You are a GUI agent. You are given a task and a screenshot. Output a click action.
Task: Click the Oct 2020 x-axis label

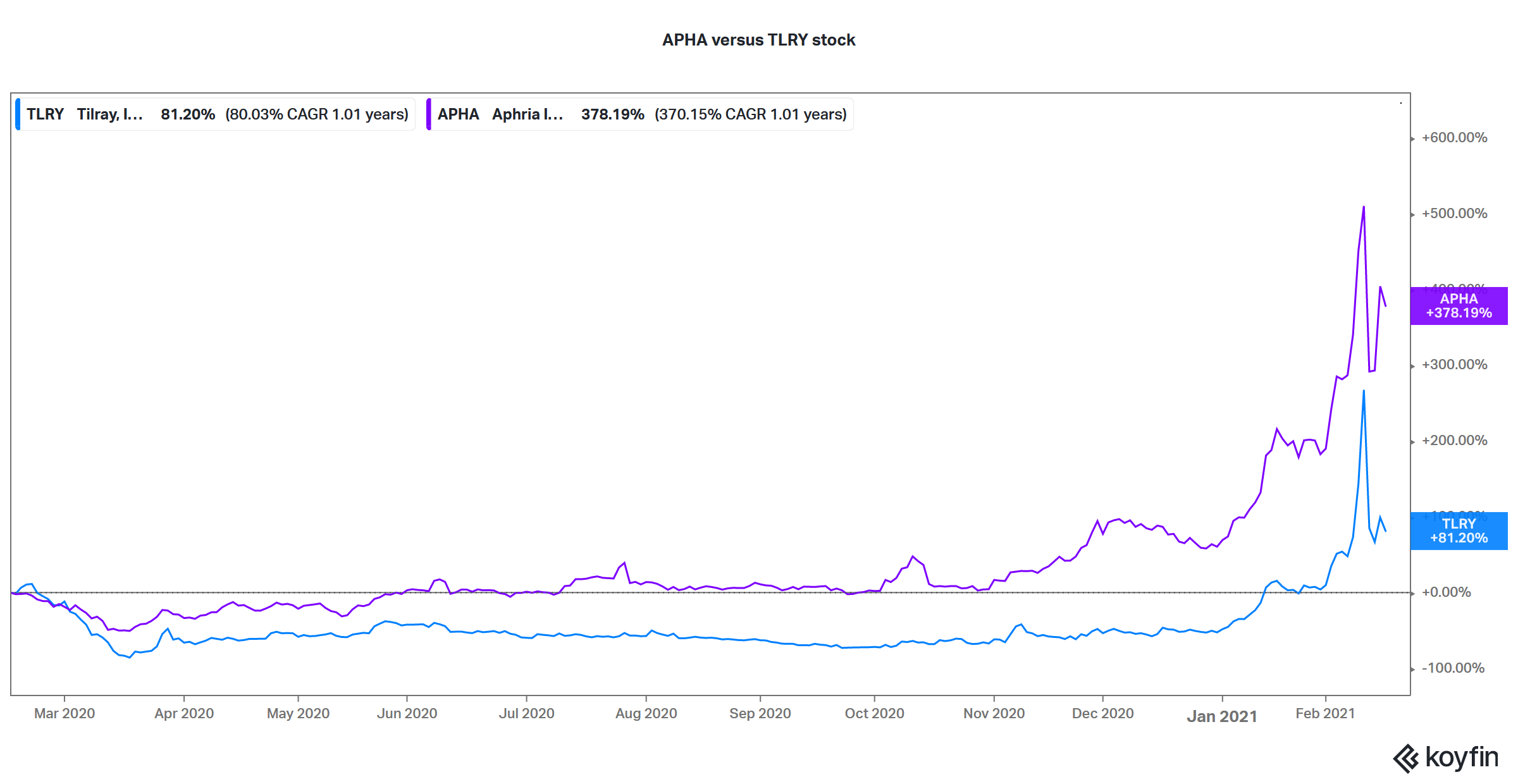[x=874, y=714]
